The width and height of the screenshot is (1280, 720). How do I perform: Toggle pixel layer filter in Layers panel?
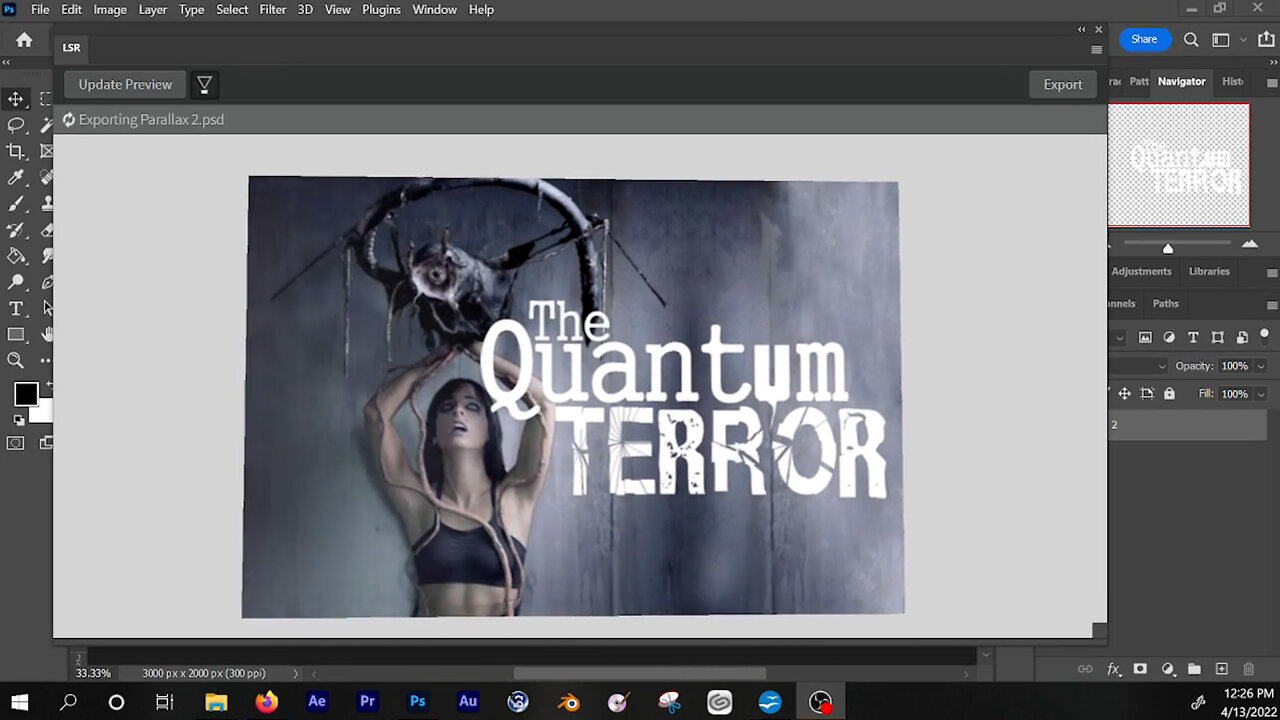tap(1145, 338)
